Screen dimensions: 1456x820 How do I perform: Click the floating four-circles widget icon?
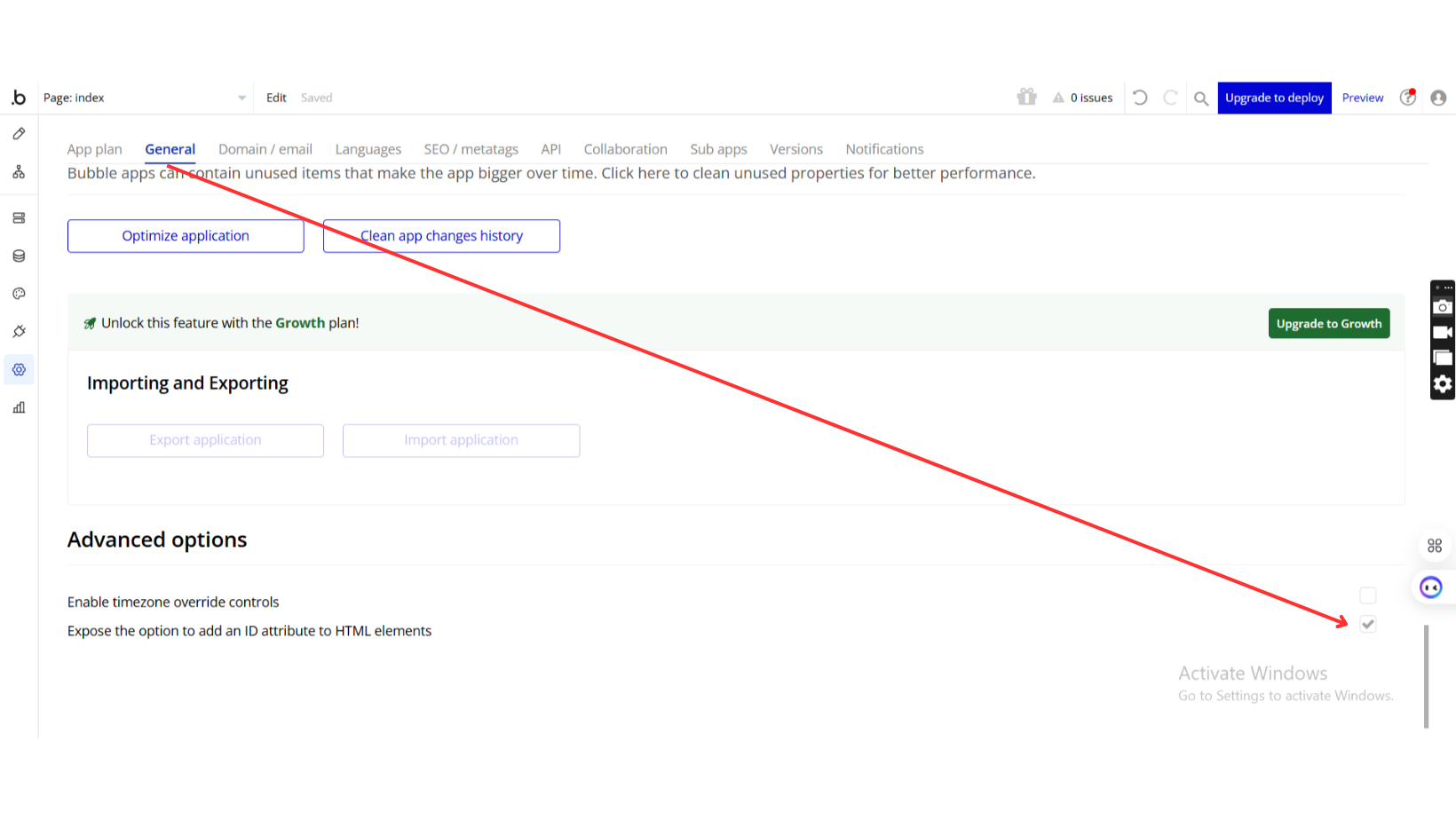point(1435,546)
